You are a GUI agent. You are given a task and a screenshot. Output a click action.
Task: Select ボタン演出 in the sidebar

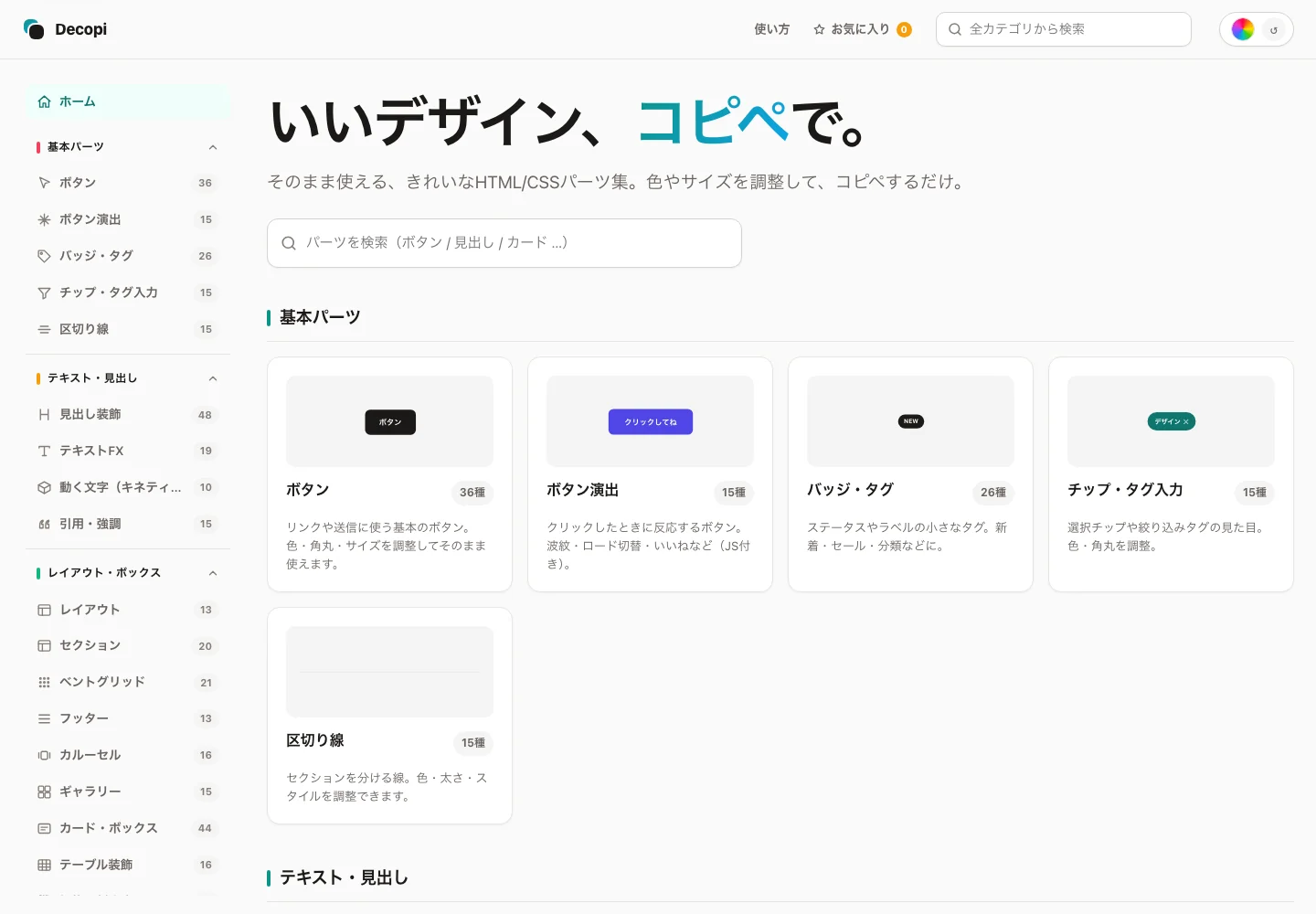coord(128,219)
